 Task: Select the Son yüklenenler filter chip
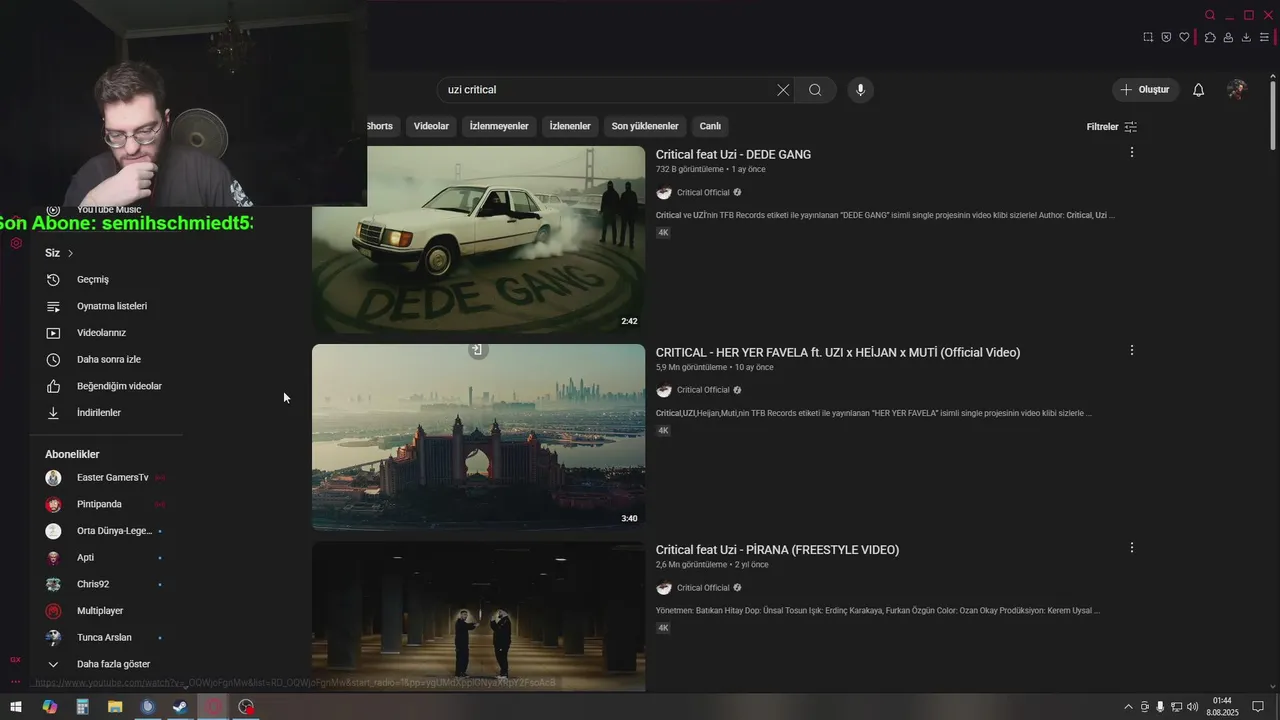645,126
